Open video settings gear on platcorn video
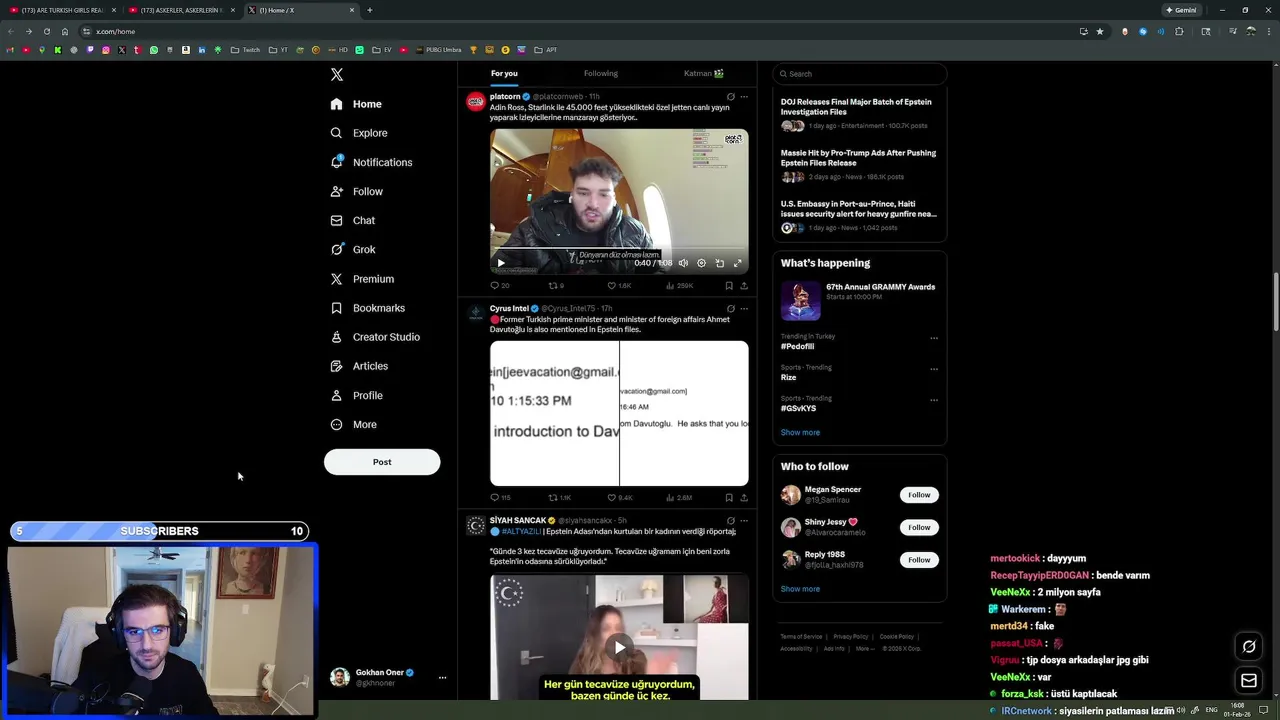 coord(701,263)
